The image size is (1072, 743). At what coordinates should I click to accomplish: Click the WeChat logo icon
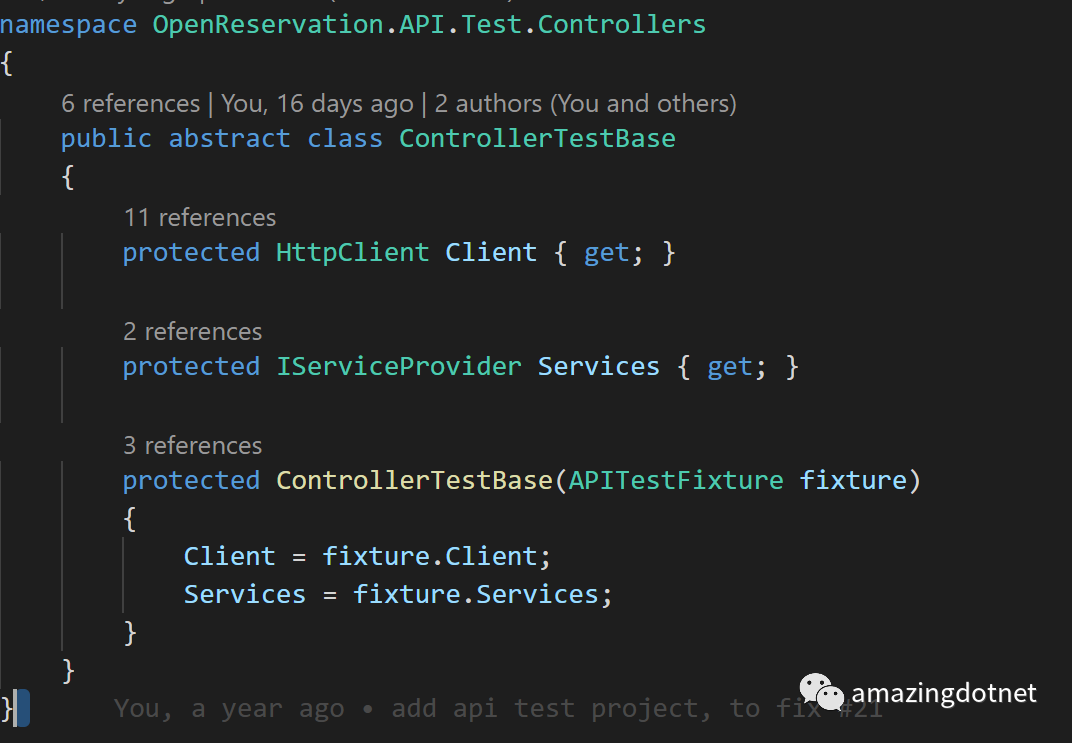821,692
